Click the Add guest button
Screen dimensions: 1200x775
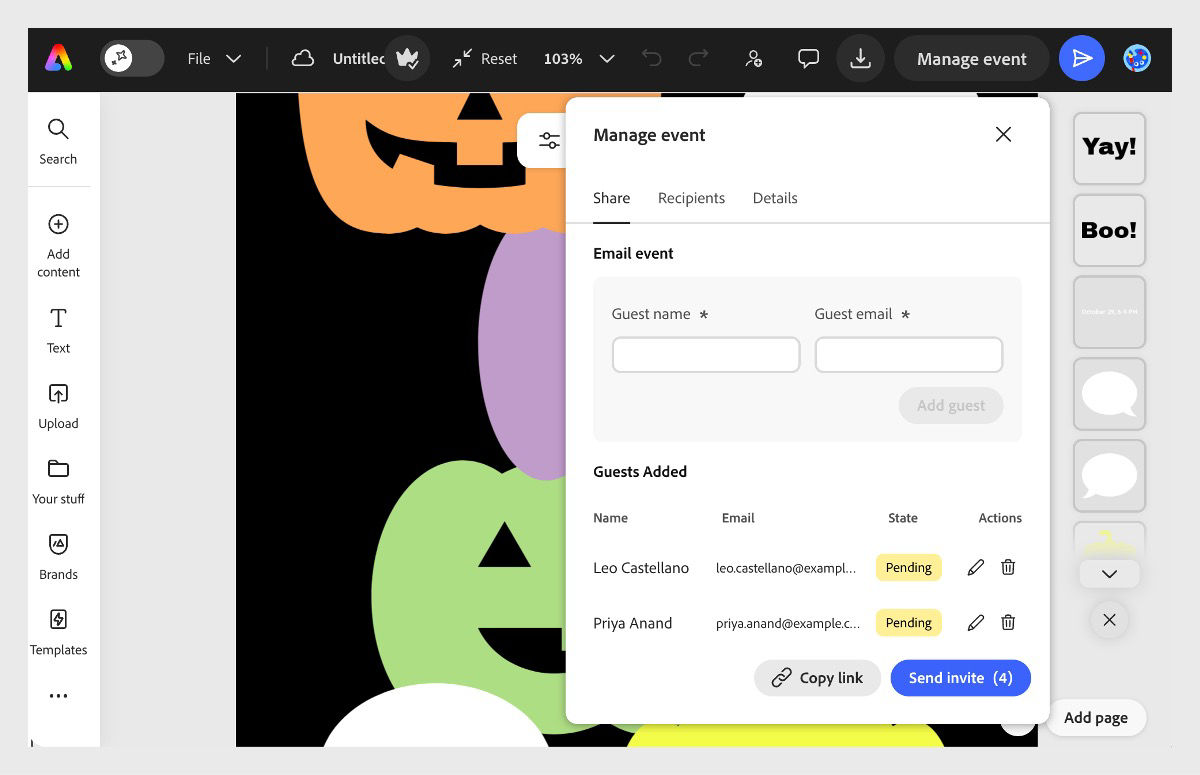951,405
